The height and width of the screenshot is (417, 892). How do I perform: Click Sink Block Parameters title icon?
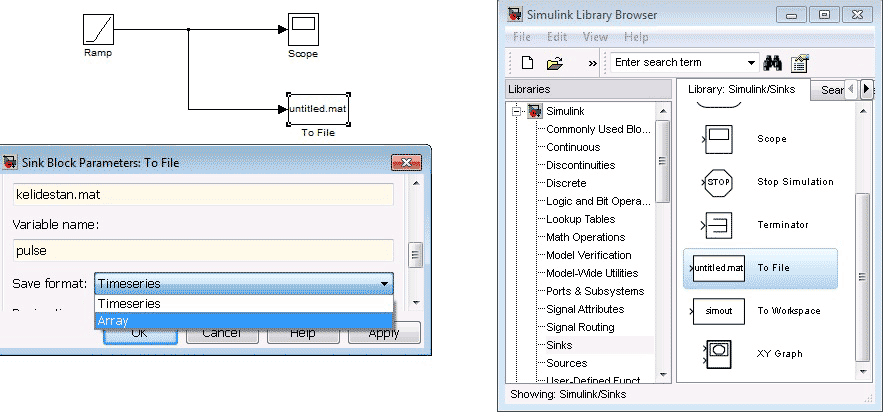pyautogui.click(x=10, y=163)
